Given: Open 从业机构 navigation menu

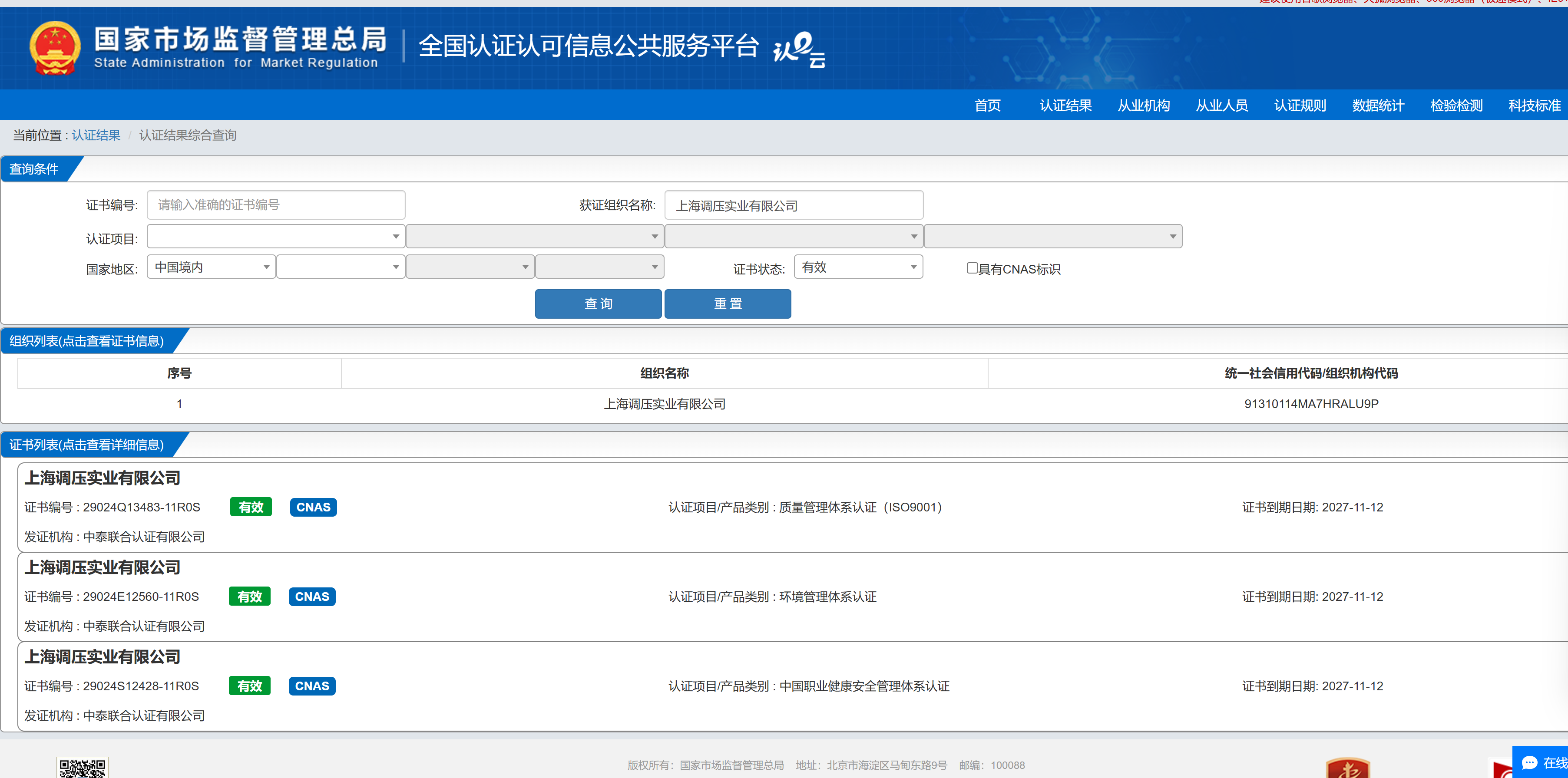Looking at the screenshot, I should click(x=1144, y=106).
